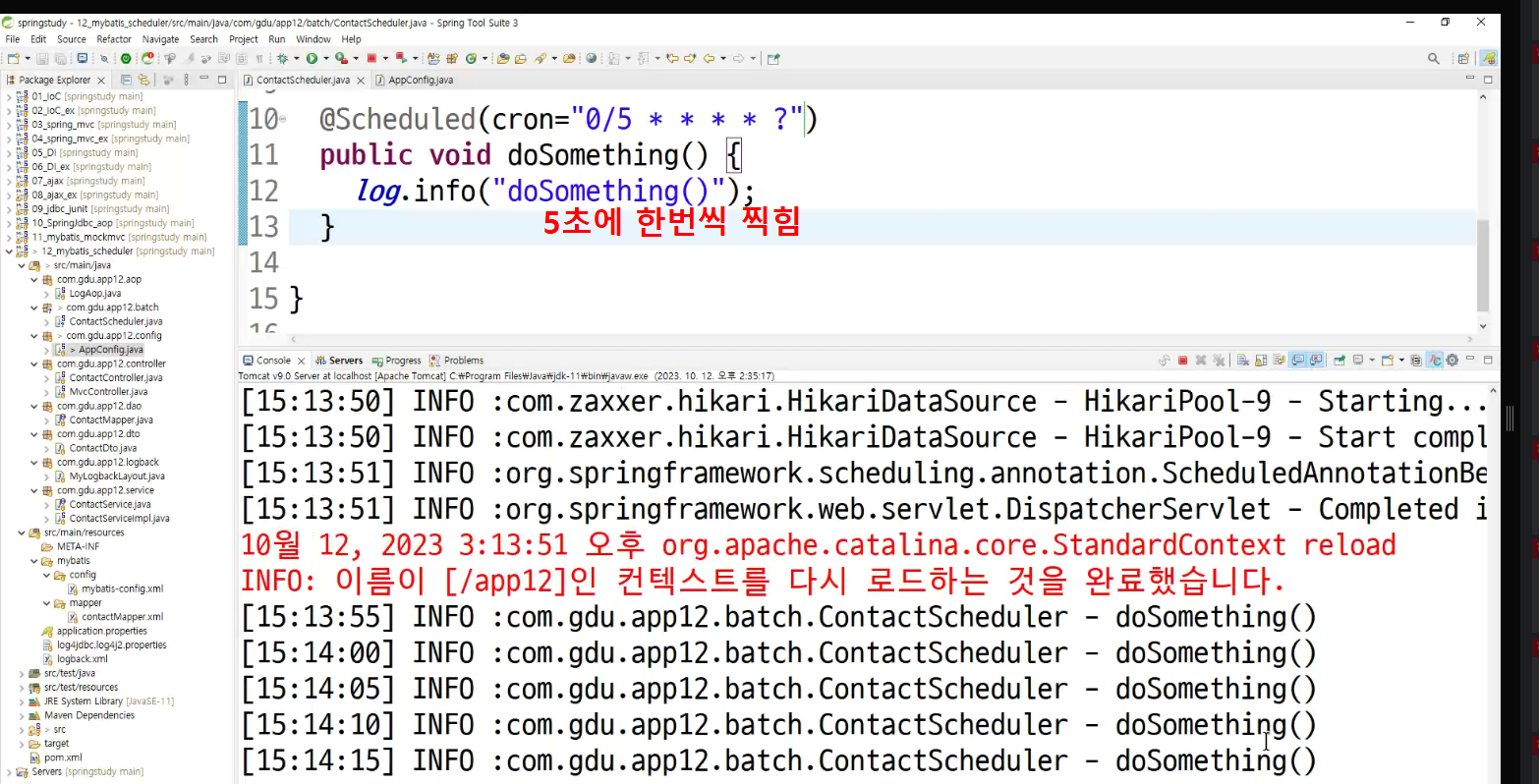1539x784 pixels.
Task: Click Display Selected Console monitor icon
Action: pyautogui.click(x=1358, y=361)
